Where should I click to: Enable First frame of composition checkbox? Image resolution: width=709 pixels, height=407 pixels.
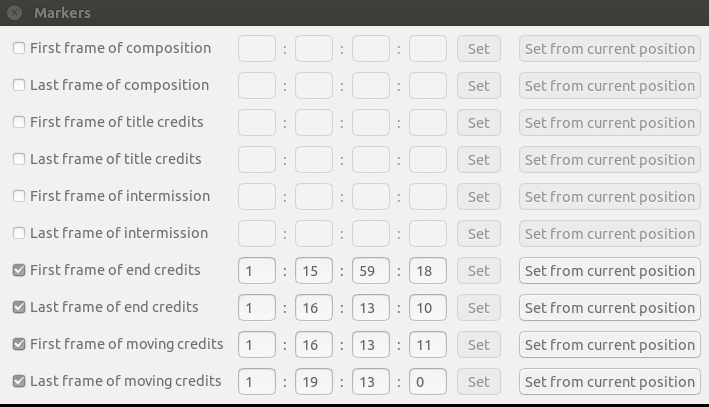[x=19, y=48]
